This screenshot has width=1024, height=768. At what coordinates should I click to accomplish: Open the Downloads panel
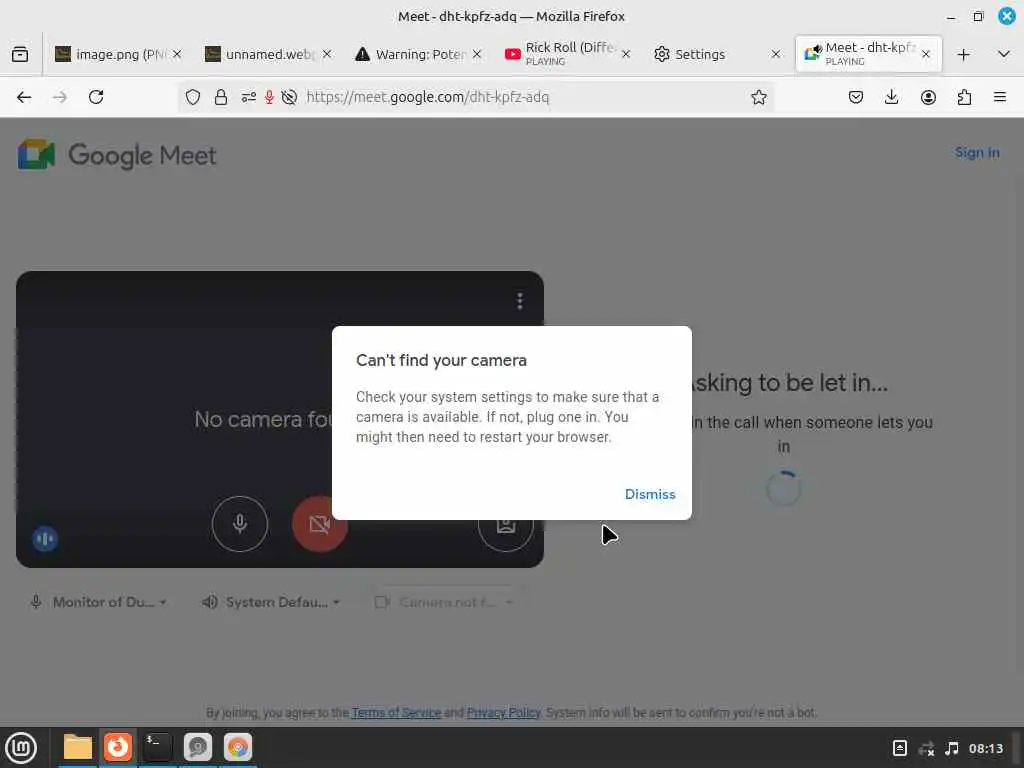pyautogui.click(x=891, y=97)
